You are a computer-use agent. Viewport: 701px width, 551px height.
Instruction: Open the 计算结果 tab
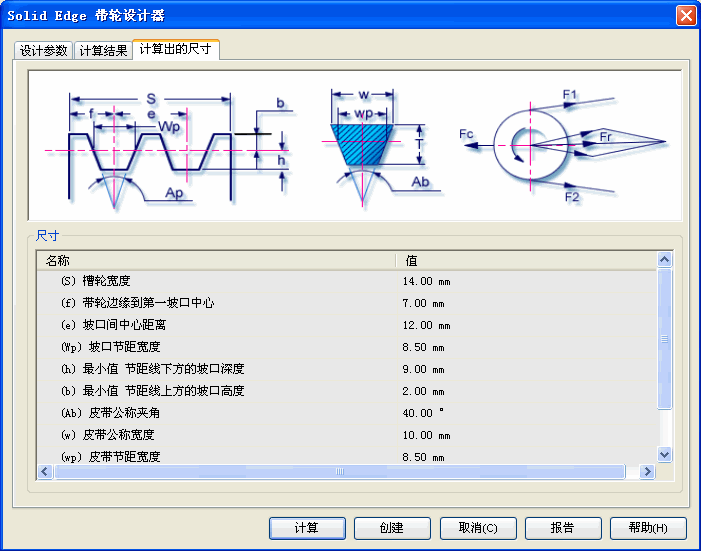click(103, 51)
